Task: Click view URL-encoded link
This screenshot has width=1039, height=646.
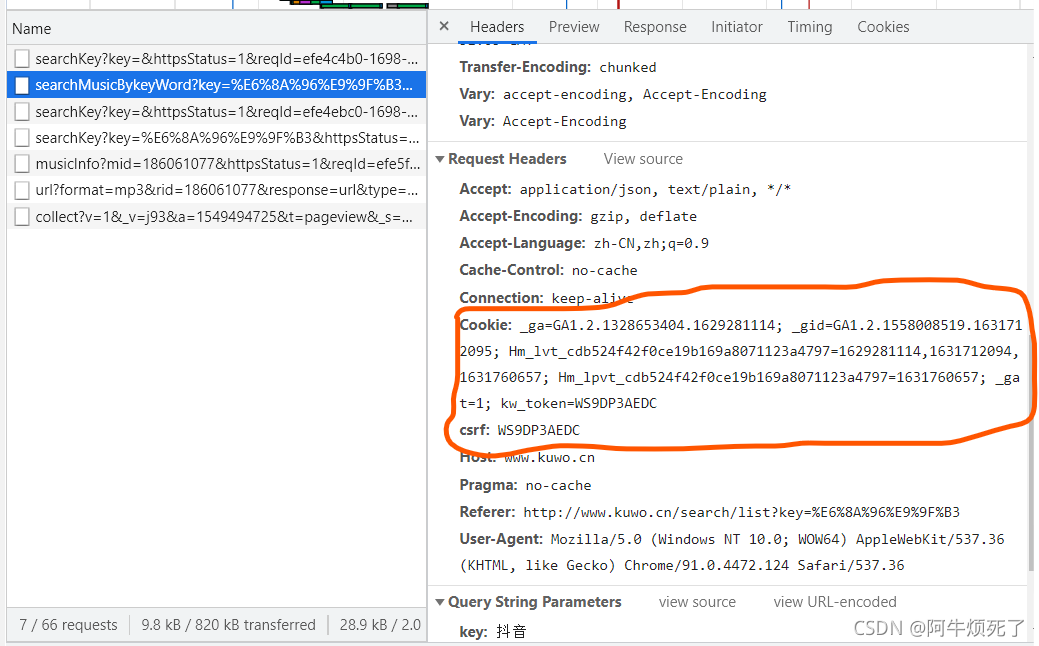Action: (x=835, y=602)
